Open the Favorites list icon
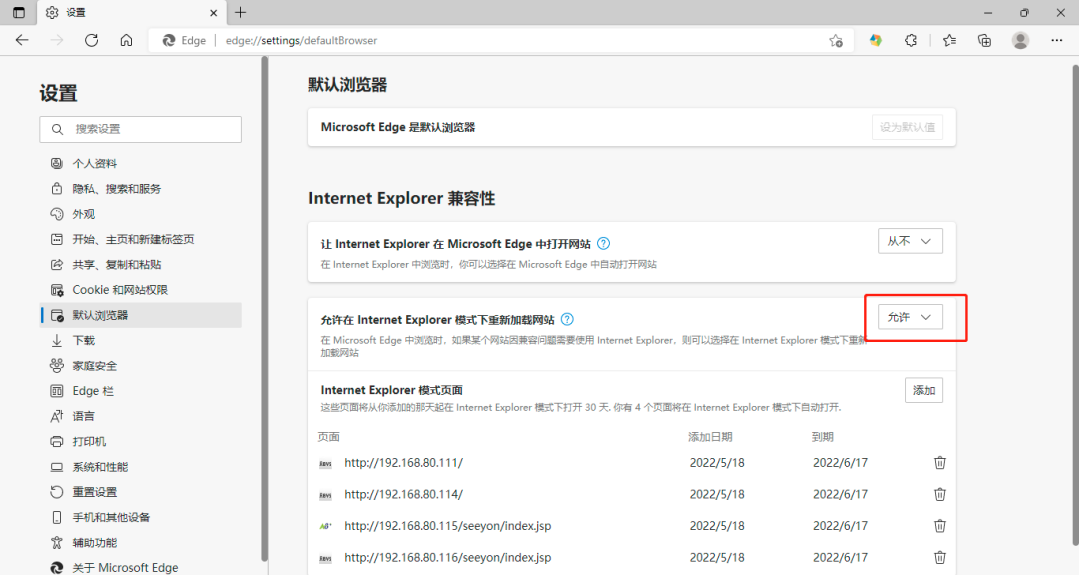The height and width of the screenshot is (575, 1079). point(950,41)
